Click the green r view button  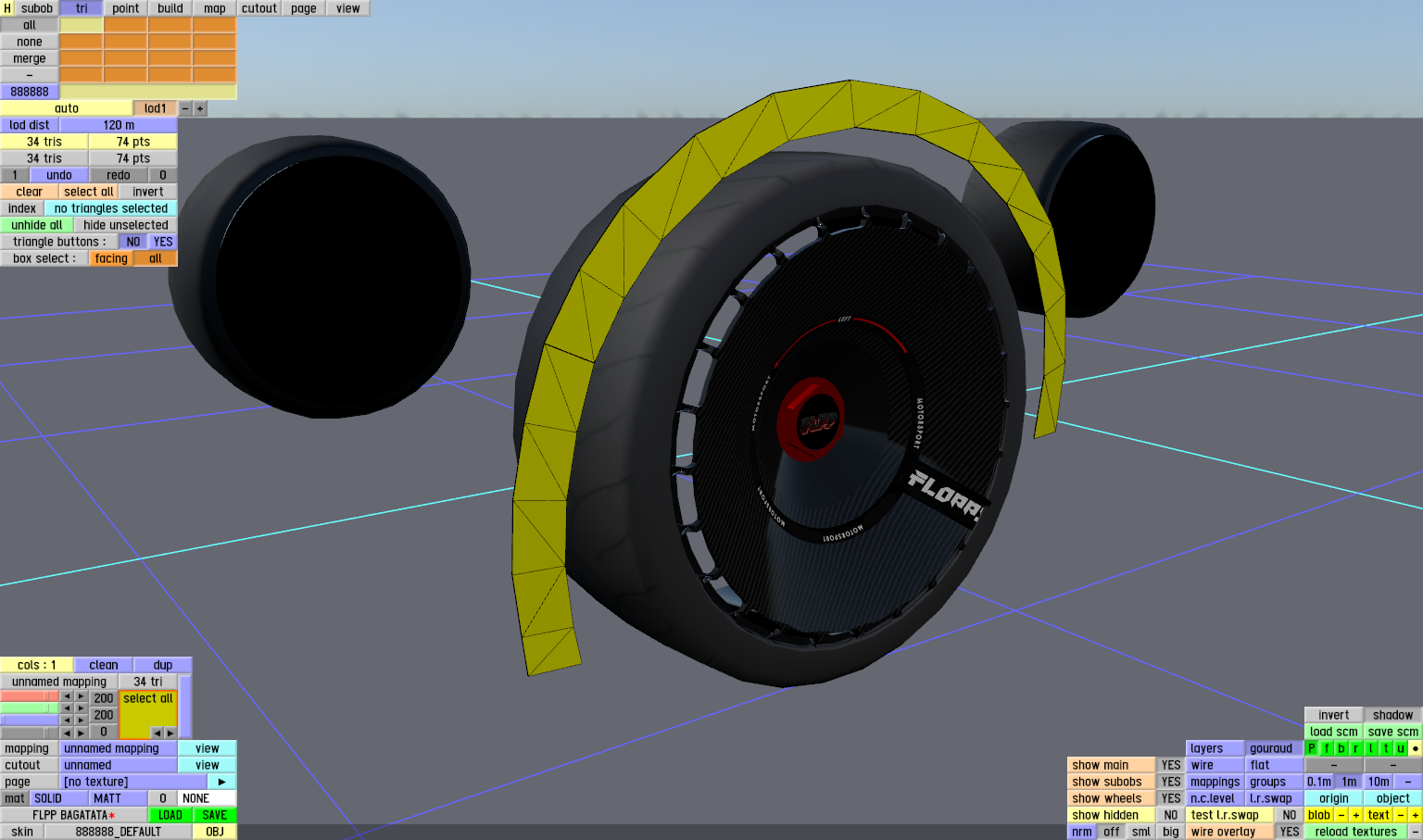[x=1356, y=748]
